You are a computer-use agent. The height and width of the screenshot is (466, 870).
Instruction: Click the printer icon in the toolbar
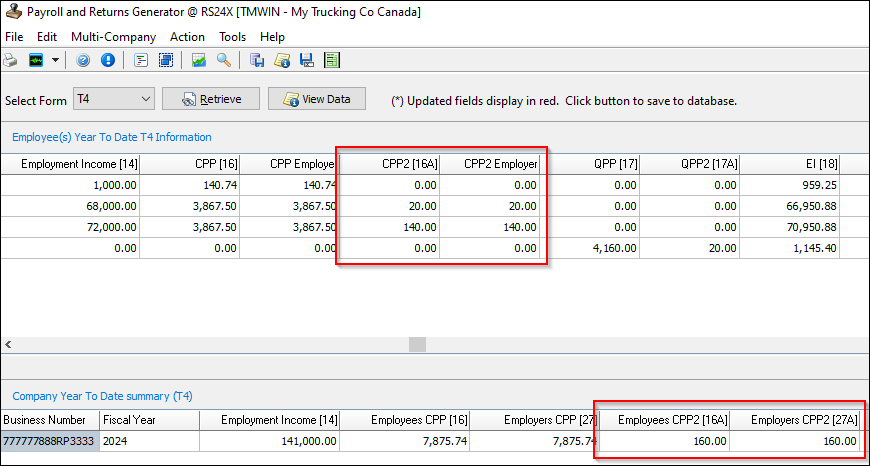click(9, 60)
